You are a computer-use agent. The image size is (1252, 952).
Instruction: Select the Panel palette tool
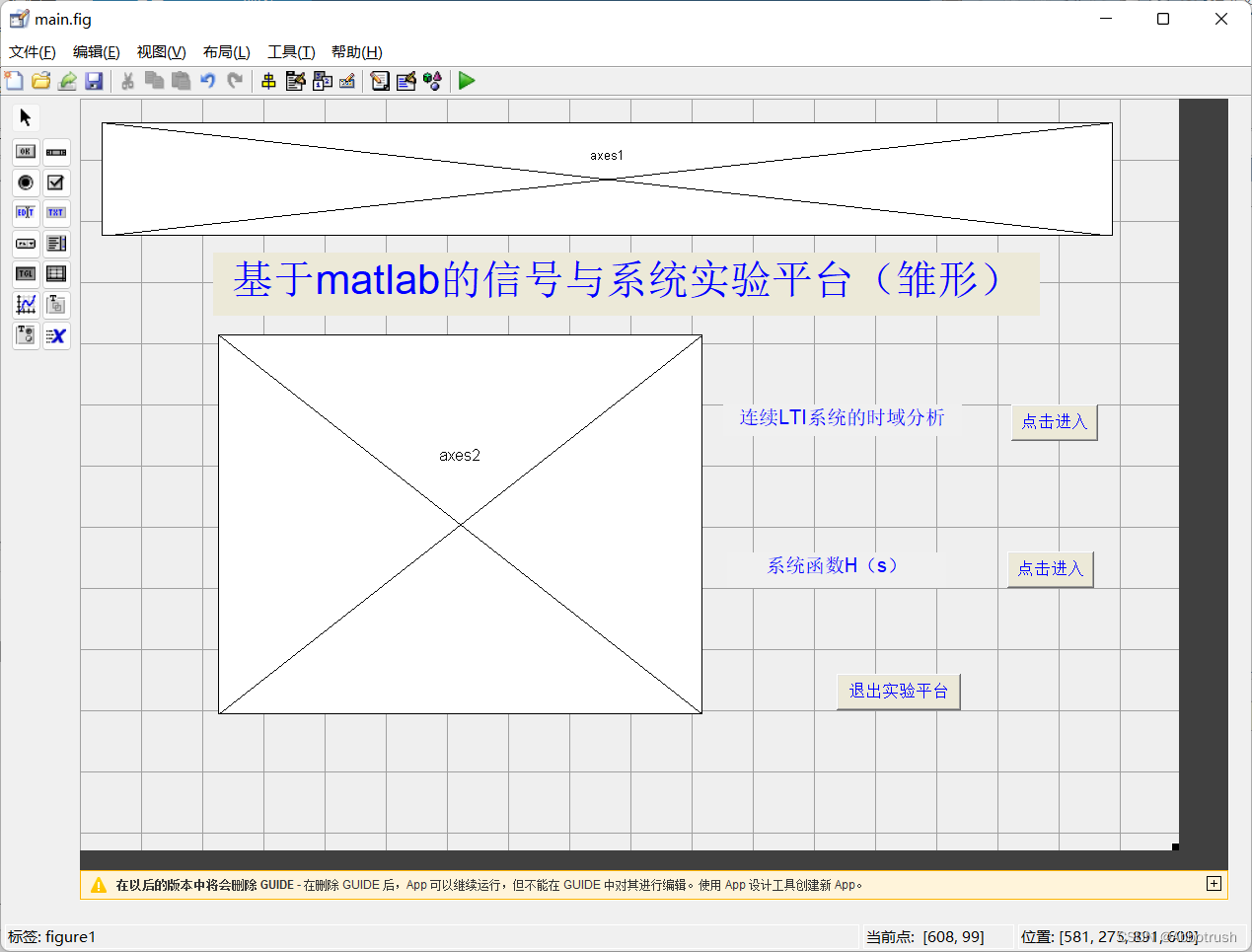[56, 305]
